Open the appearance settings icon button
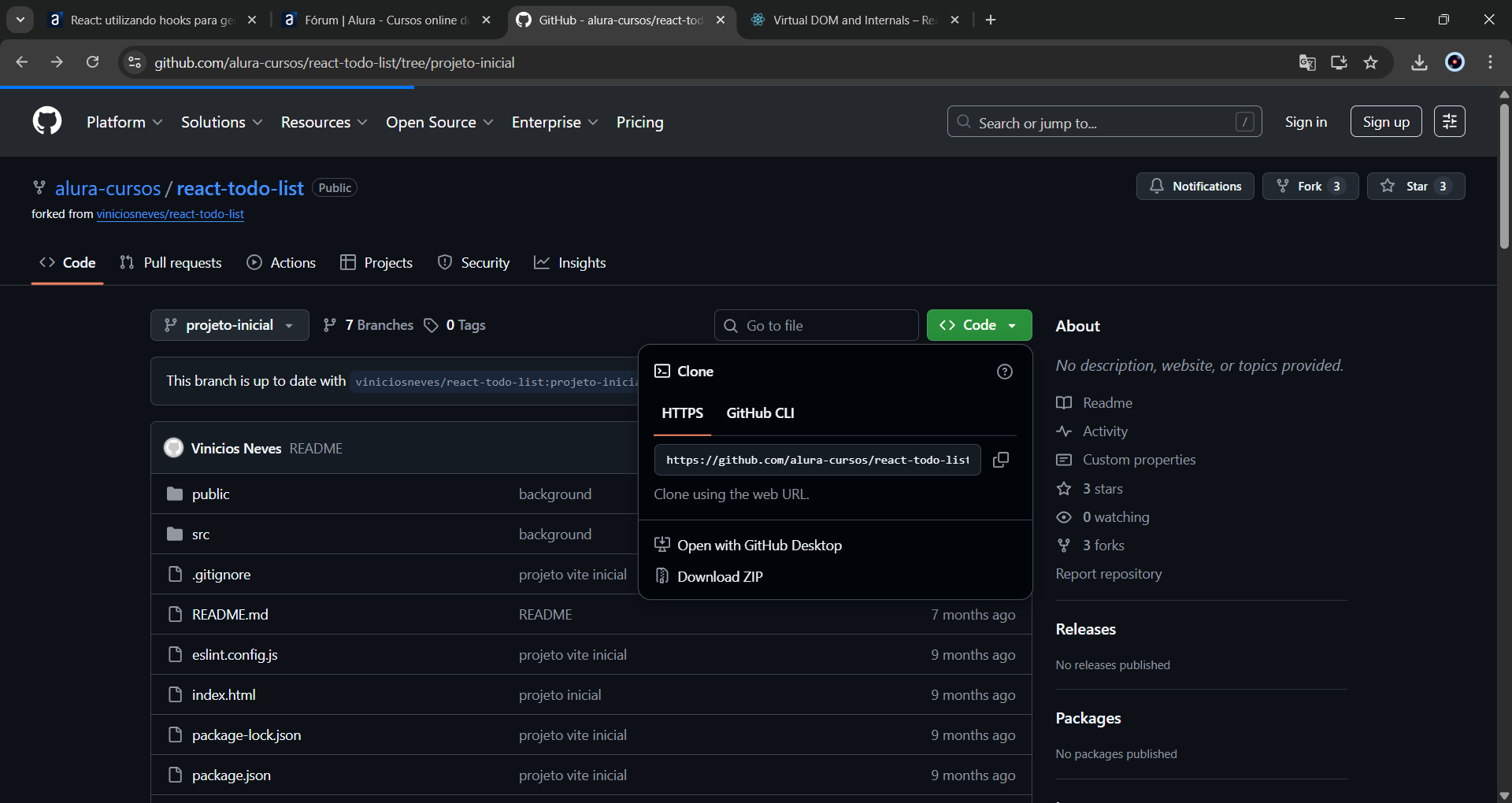The image size is (1512, 803). pos(1449,121)
